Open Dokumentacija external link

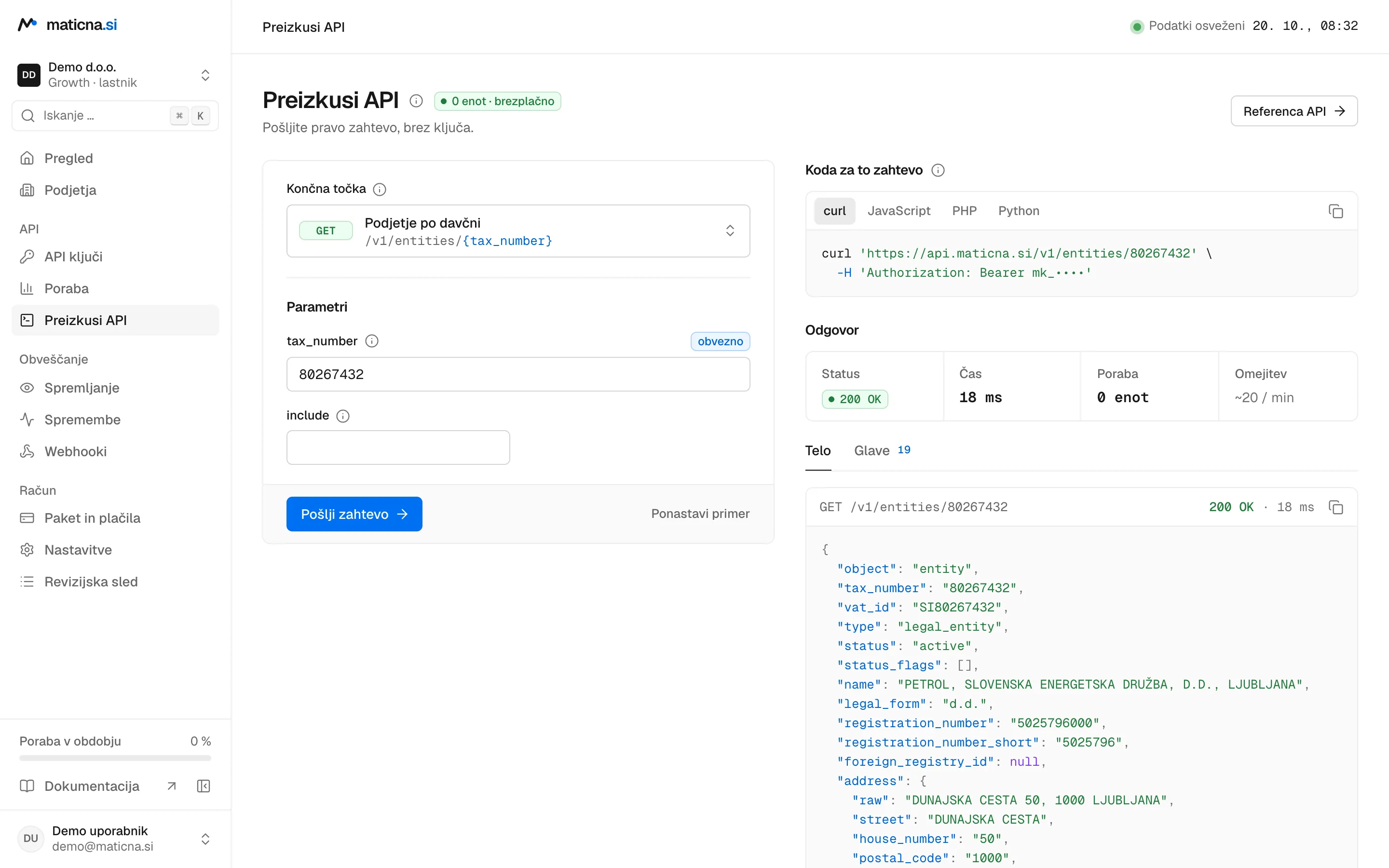(x=97, y=786)
